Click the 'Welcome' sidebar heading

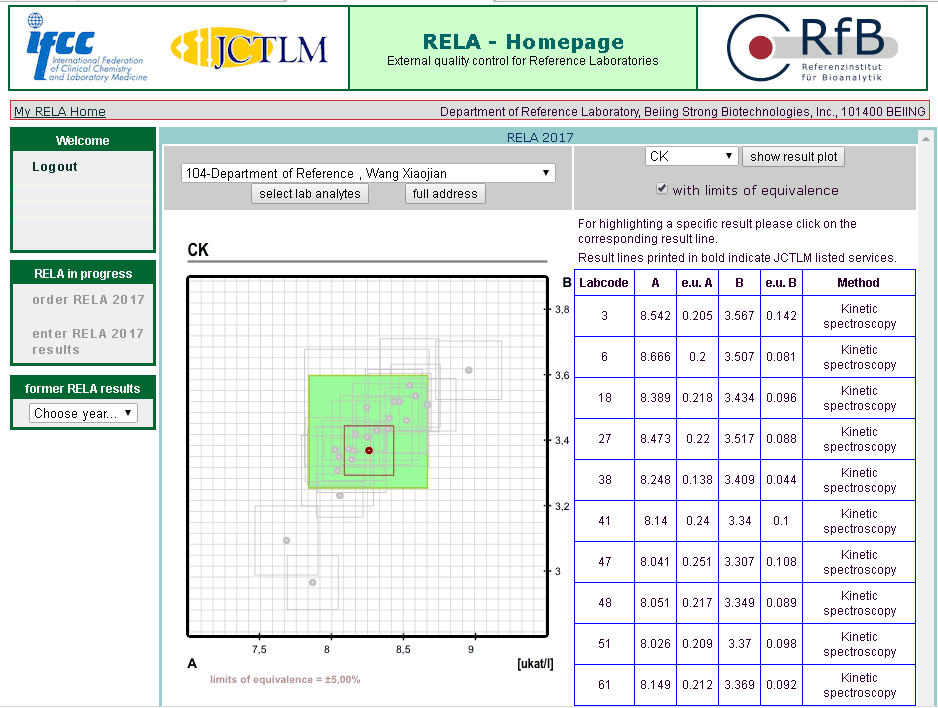point(83,141)
